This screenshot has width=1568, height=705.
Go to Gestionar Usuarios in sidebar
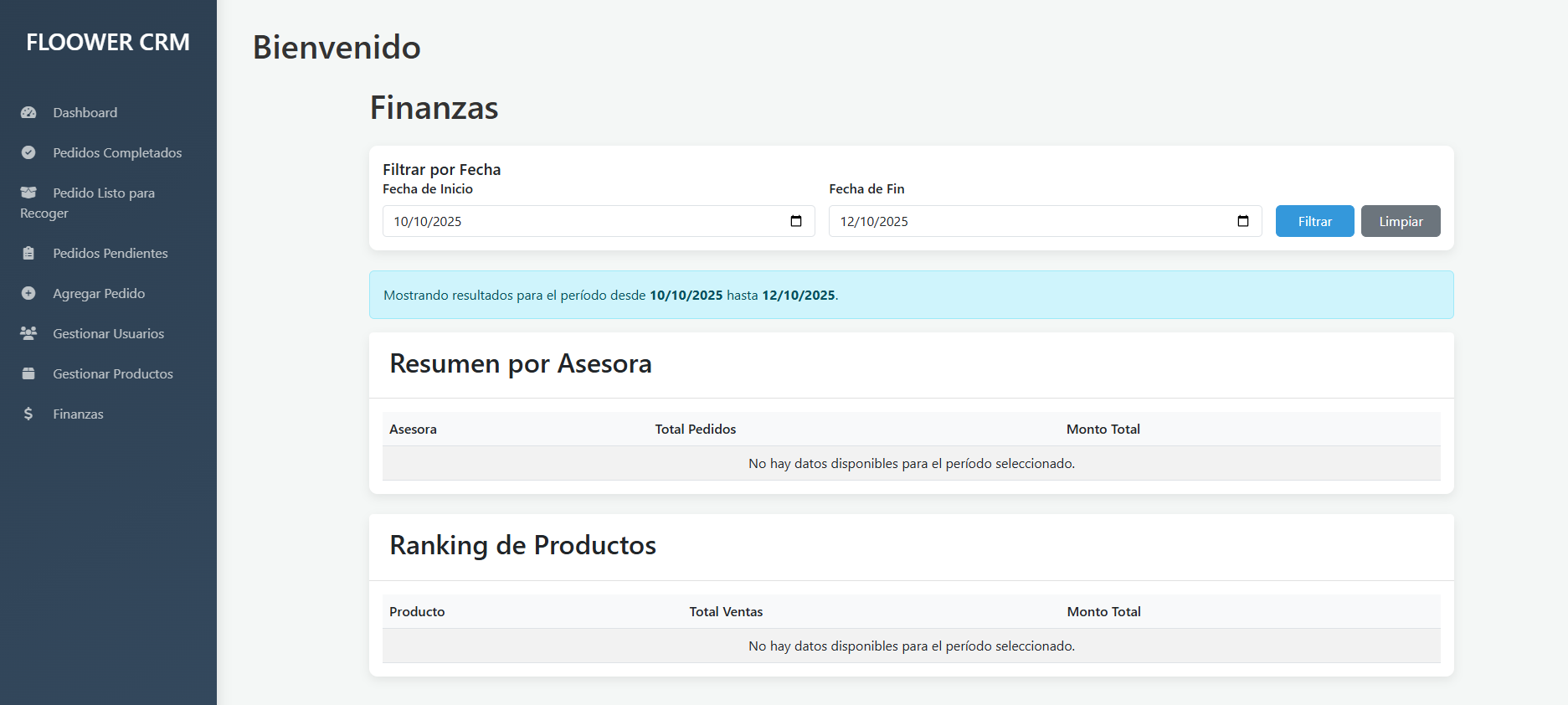pyautogui.click(x=108, y=333)
